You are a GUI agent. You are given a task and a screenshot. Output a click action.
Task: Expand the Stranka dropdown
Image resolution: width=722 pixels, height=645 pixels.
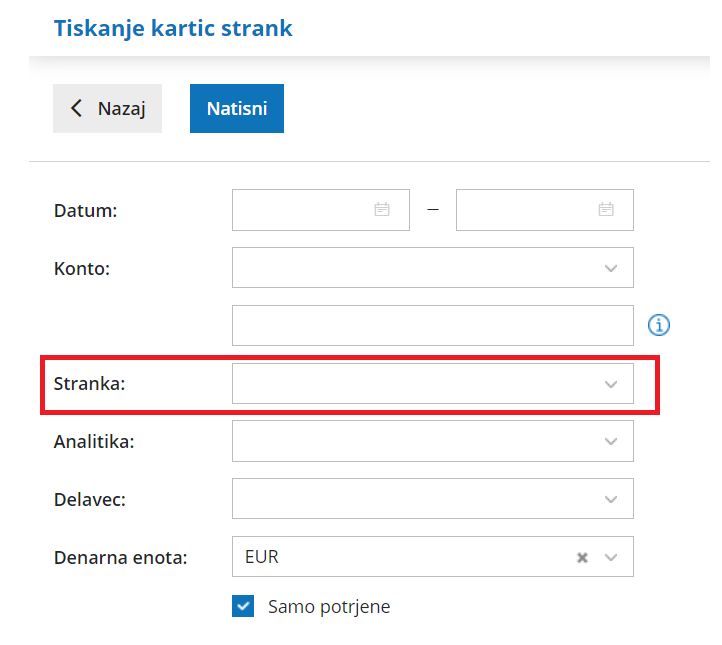tap(611, 384)
